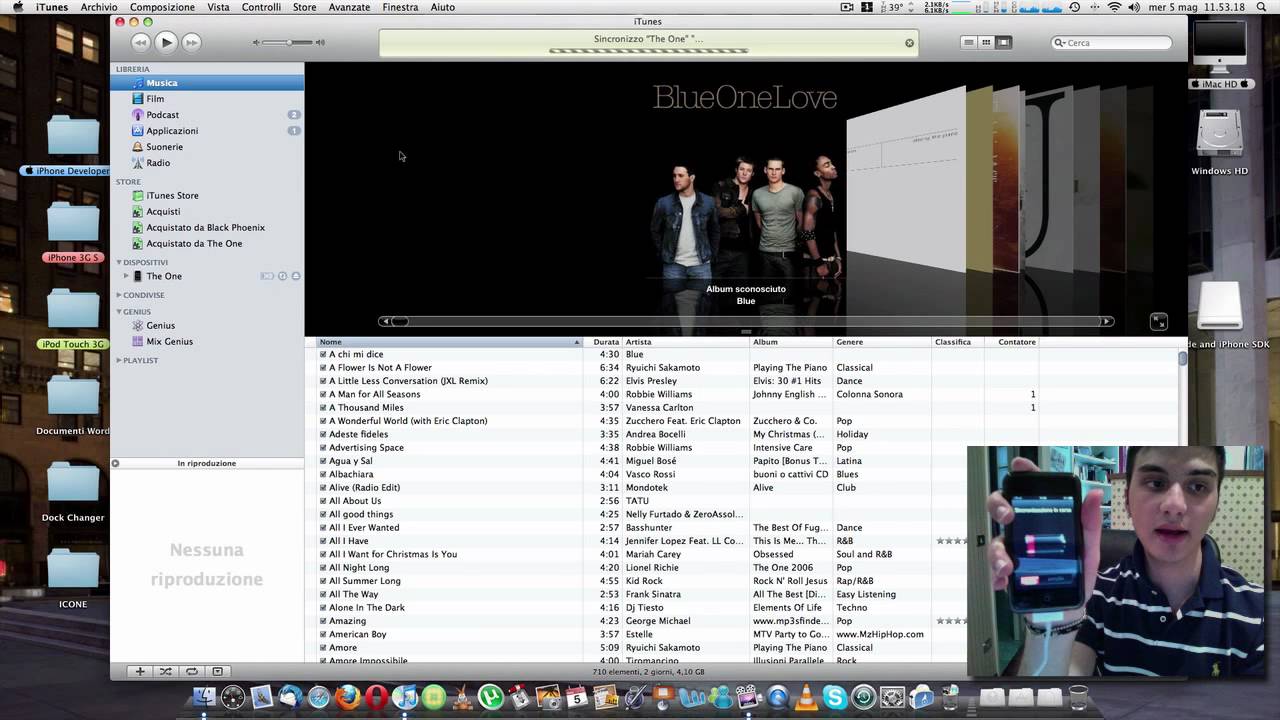
Task: Sort by the Durata column
Action: point(603,342)
